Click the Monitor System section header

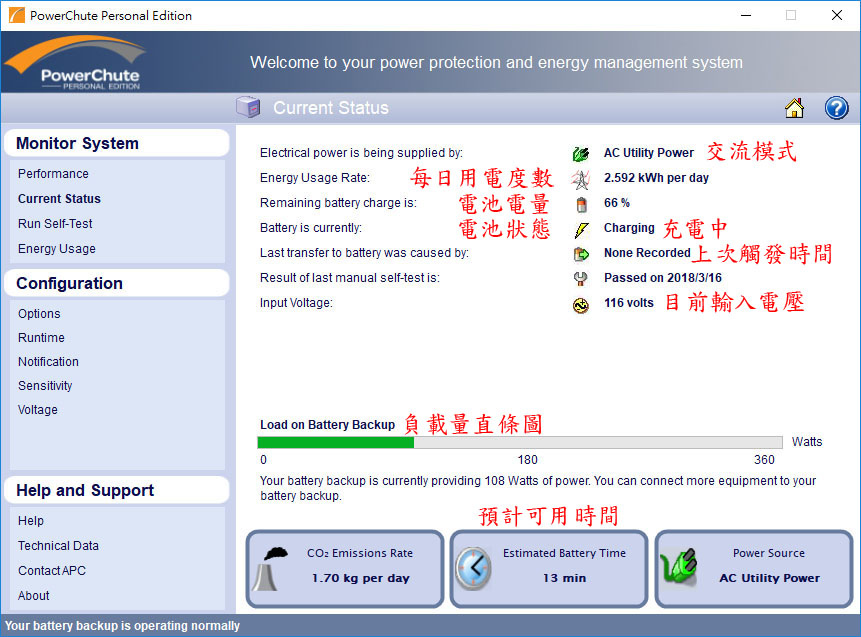116,143
